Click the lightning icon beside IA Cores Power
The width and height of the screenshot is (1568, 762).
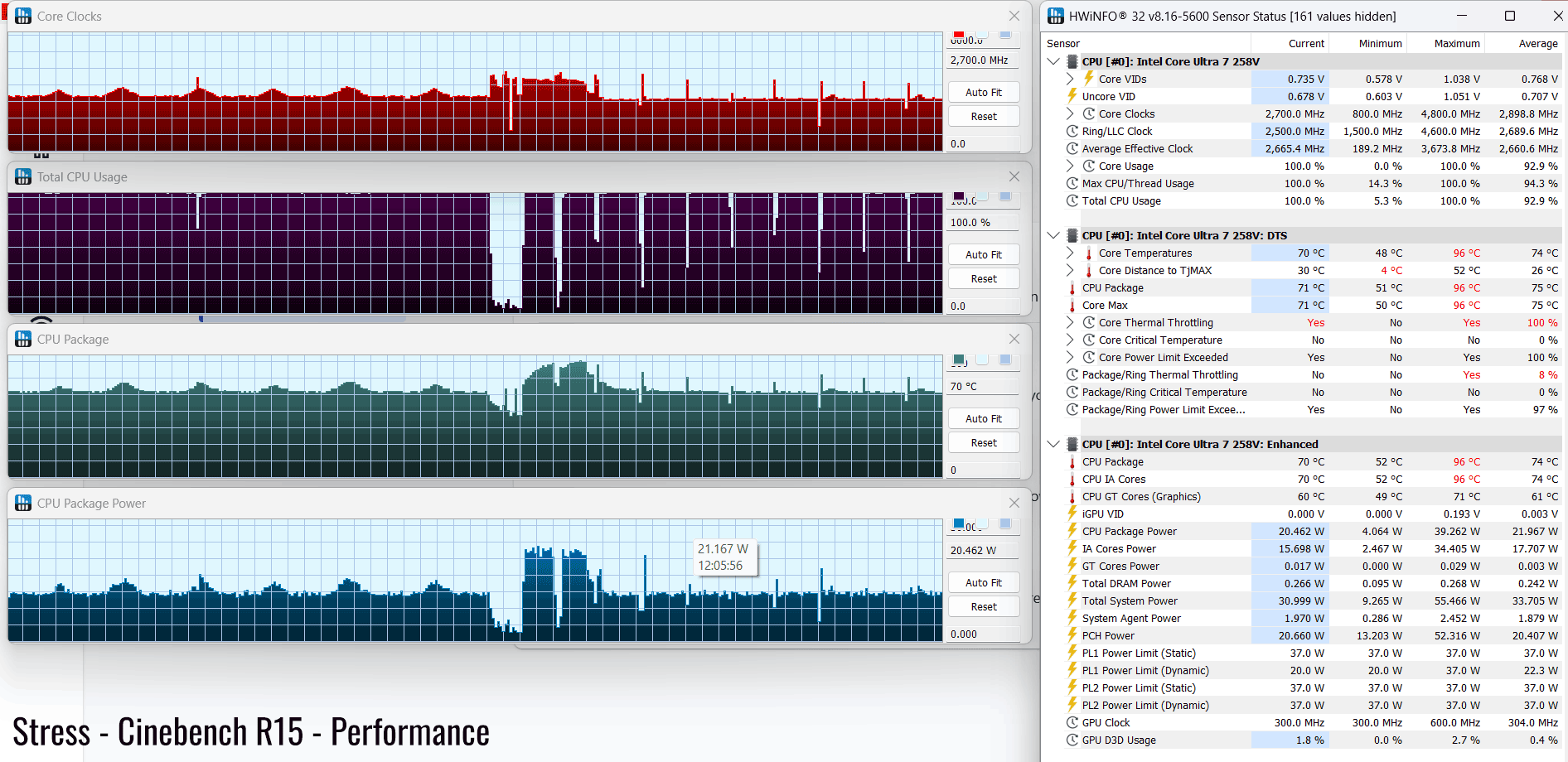coord(1072,548)
